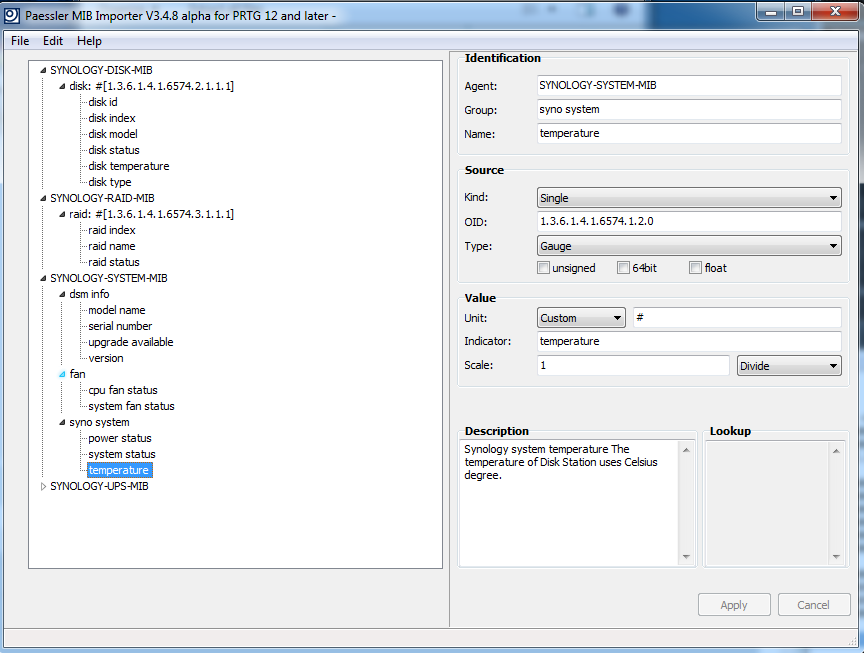864x653 pixels.
Task: Select the 'raid name' tree item
Action: point(112,246)
